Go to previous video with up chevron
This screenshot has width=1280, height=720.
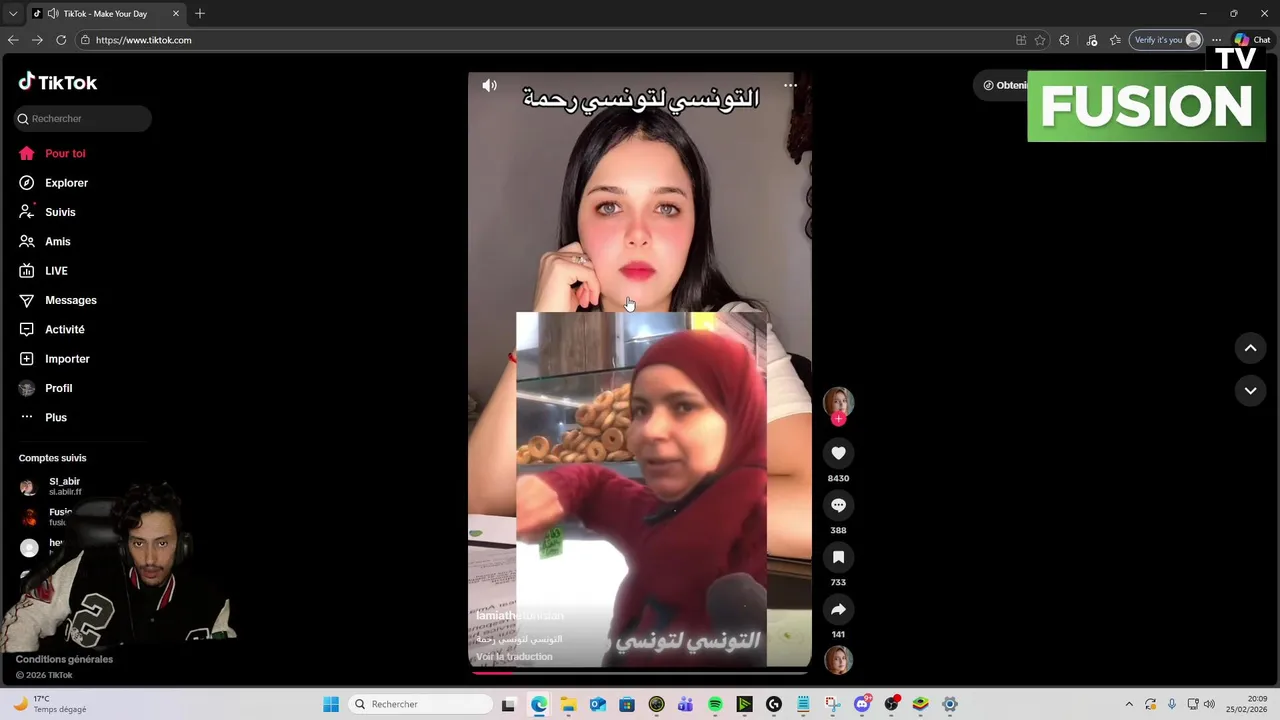pyautogui.click(x=1250, y=348)
